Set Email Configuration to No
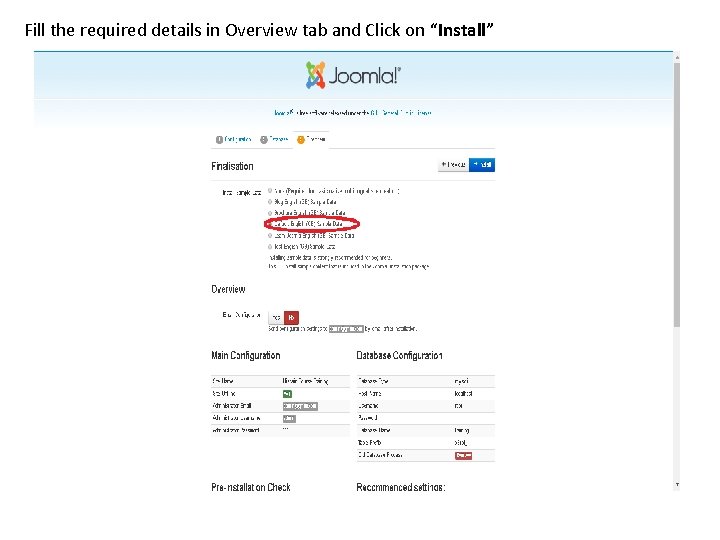Viewport: 720px width, 540px height. coord(292,318)
